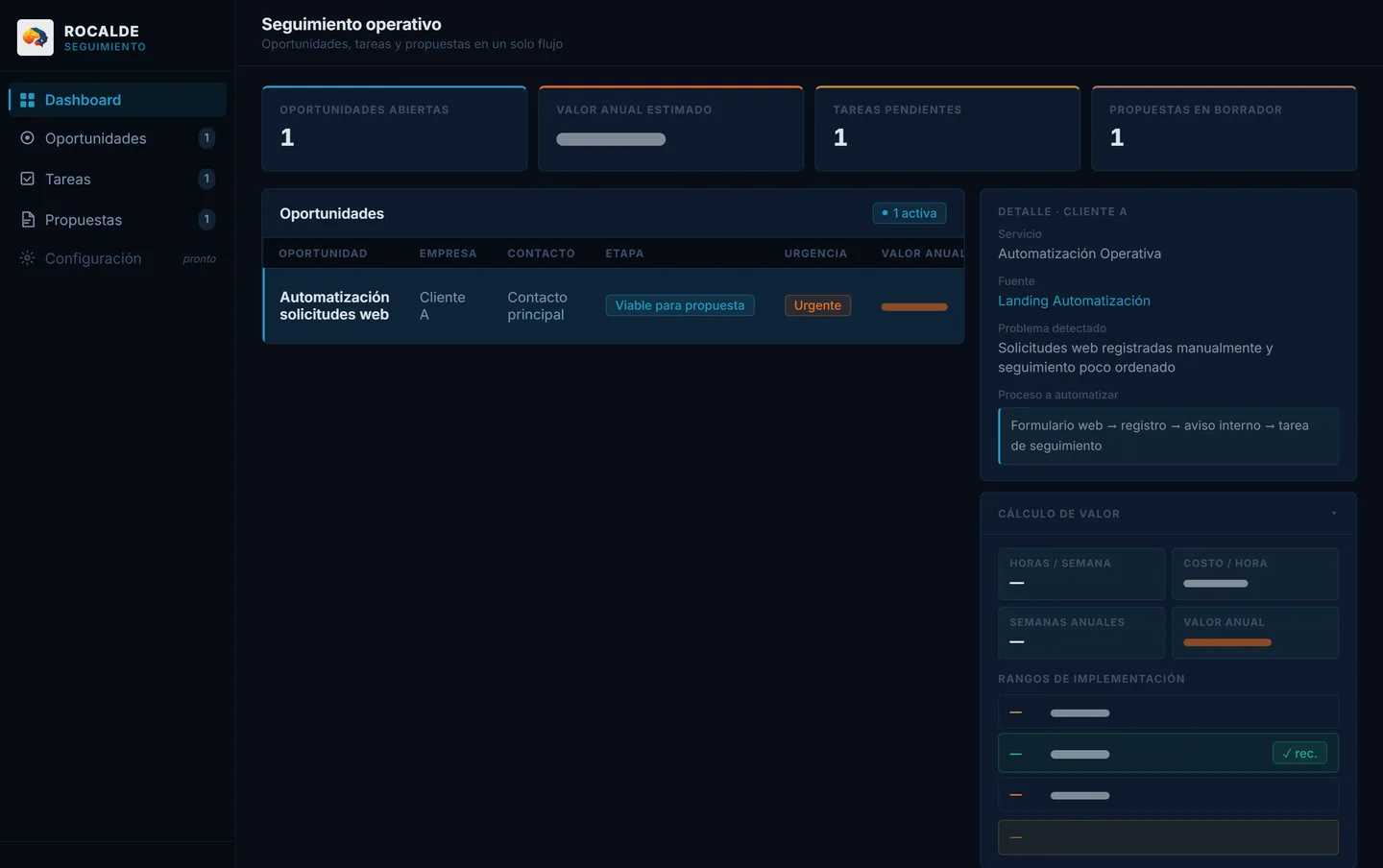1383x868 pixels.
Task: Open the Valor anual estimado summary card
Action: coord(671,129)
